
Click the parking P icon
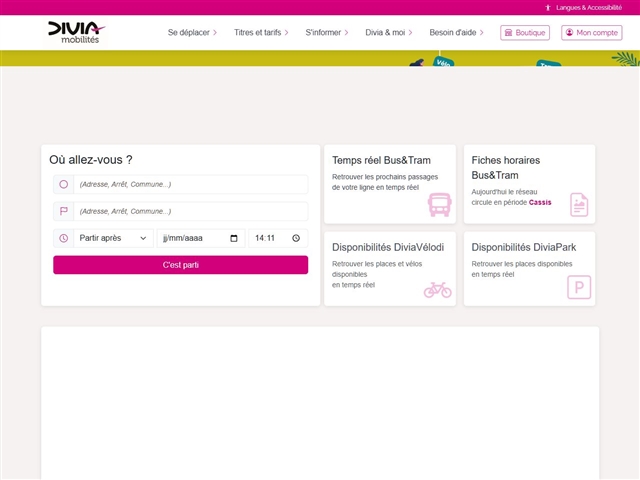click(579, 288)
